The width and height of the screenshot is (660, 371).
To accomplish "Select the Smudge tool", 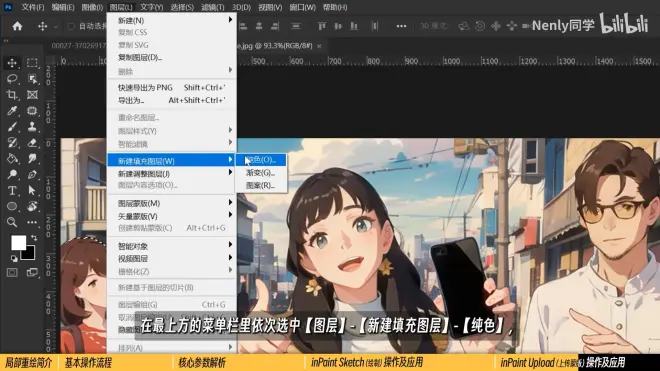I will (x=32, y=159).
